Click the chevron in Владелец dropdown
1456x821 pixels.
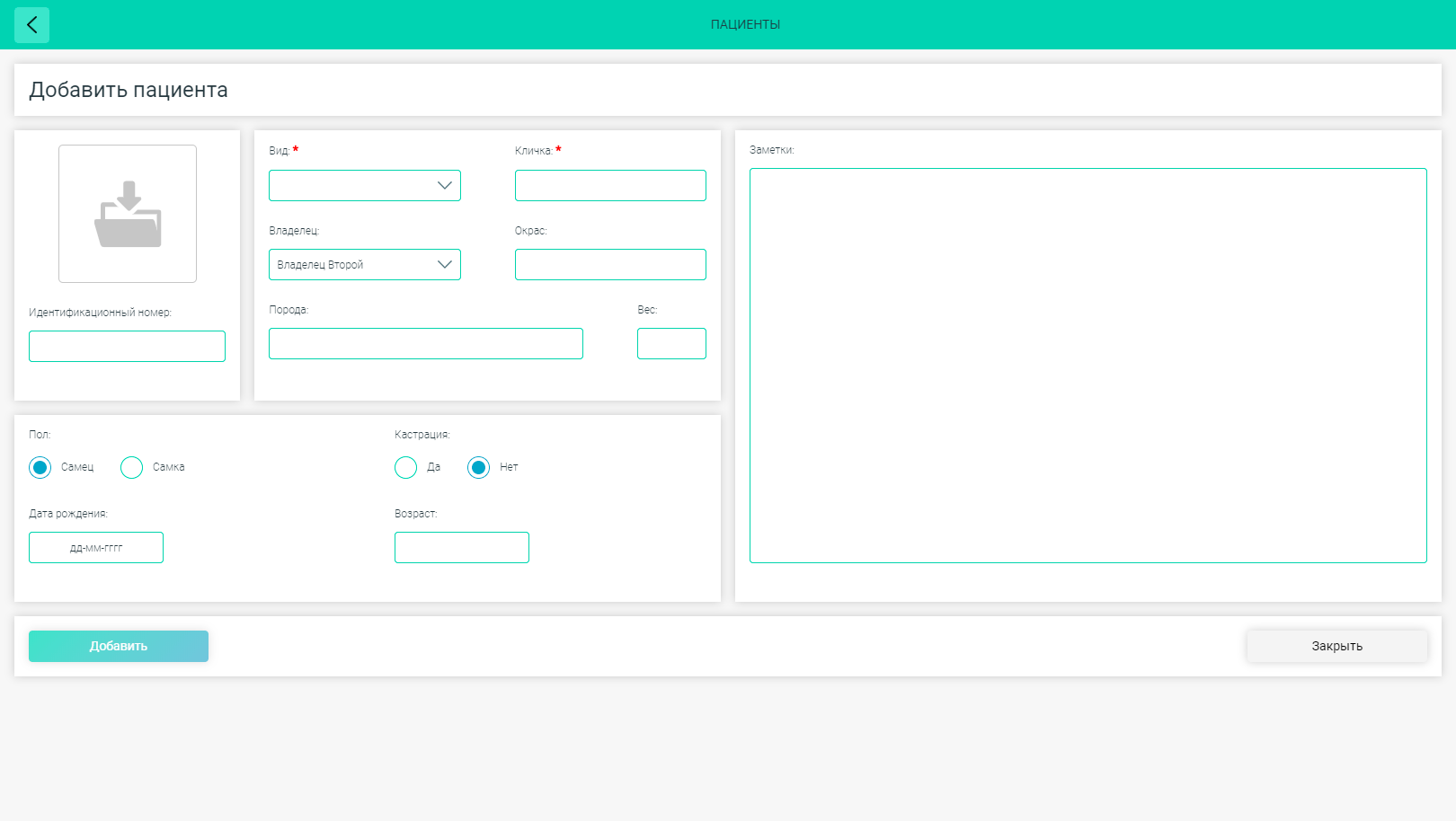(x=444, y=264)
